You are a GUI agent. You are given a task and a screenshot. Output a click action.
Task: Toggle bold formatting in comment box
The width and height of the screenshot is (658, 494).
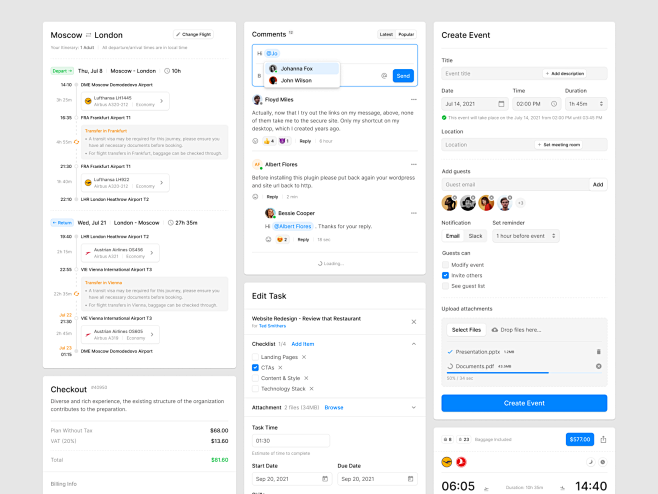pyautogui.click(x=259, y=76)
